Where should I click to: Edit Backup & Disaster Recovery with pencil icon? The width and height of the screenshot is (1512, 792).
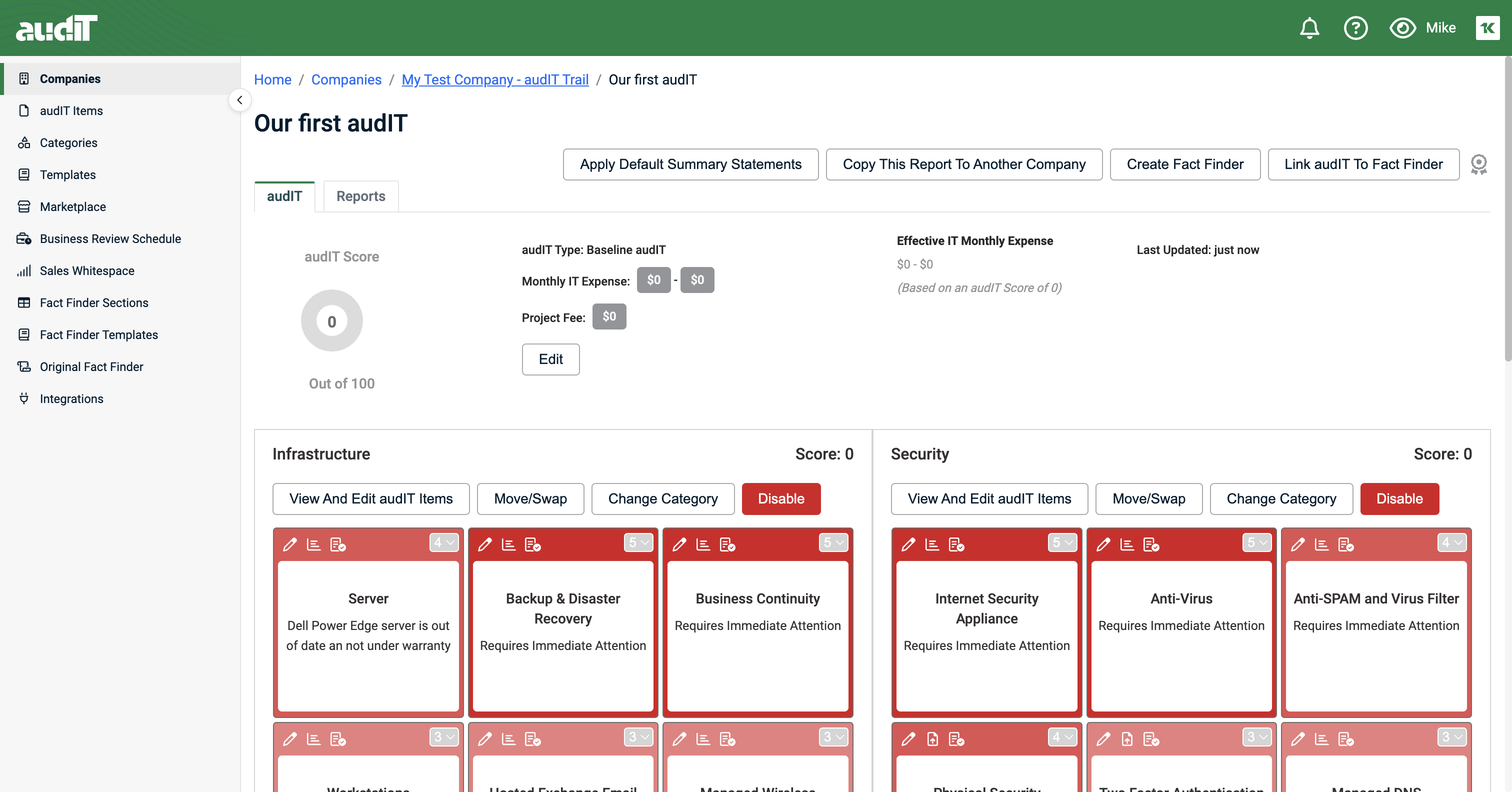point(485,544)
